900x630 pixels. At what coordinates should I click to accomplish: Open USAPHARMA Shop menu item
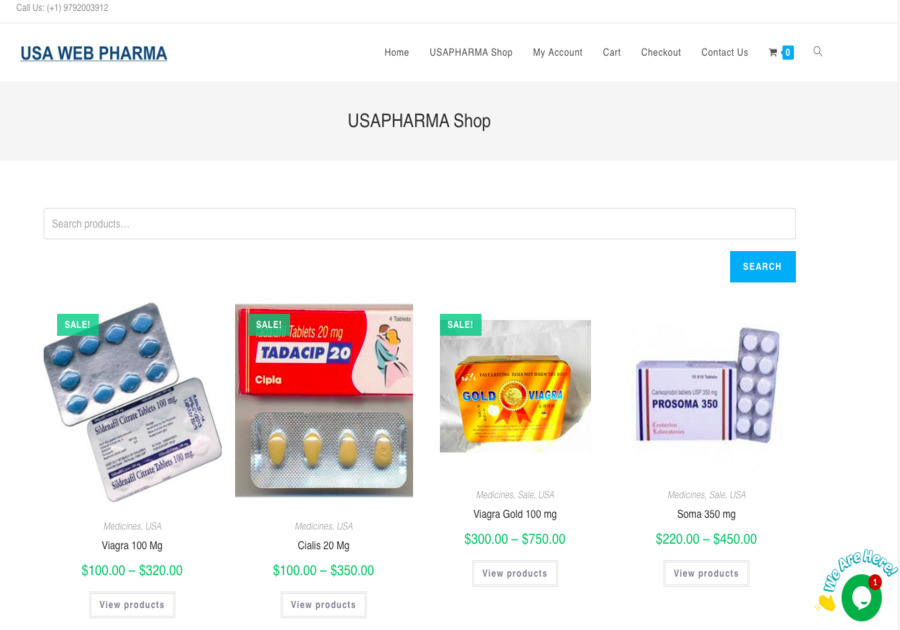471,52
